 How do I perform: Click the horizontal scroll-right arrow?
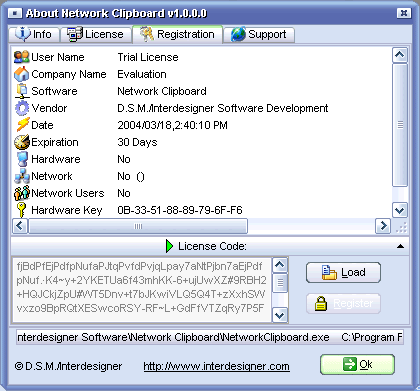(383, 226)
